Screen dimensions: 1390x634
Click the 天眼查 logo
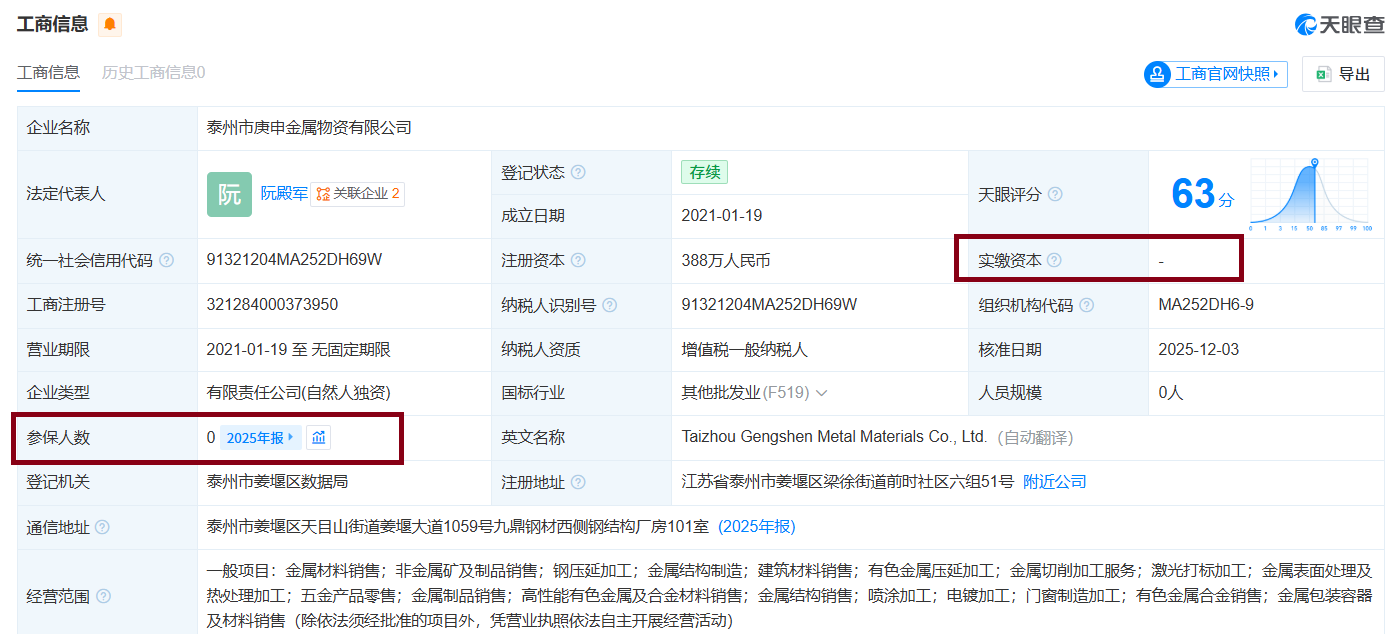[x=1339, y=25]
